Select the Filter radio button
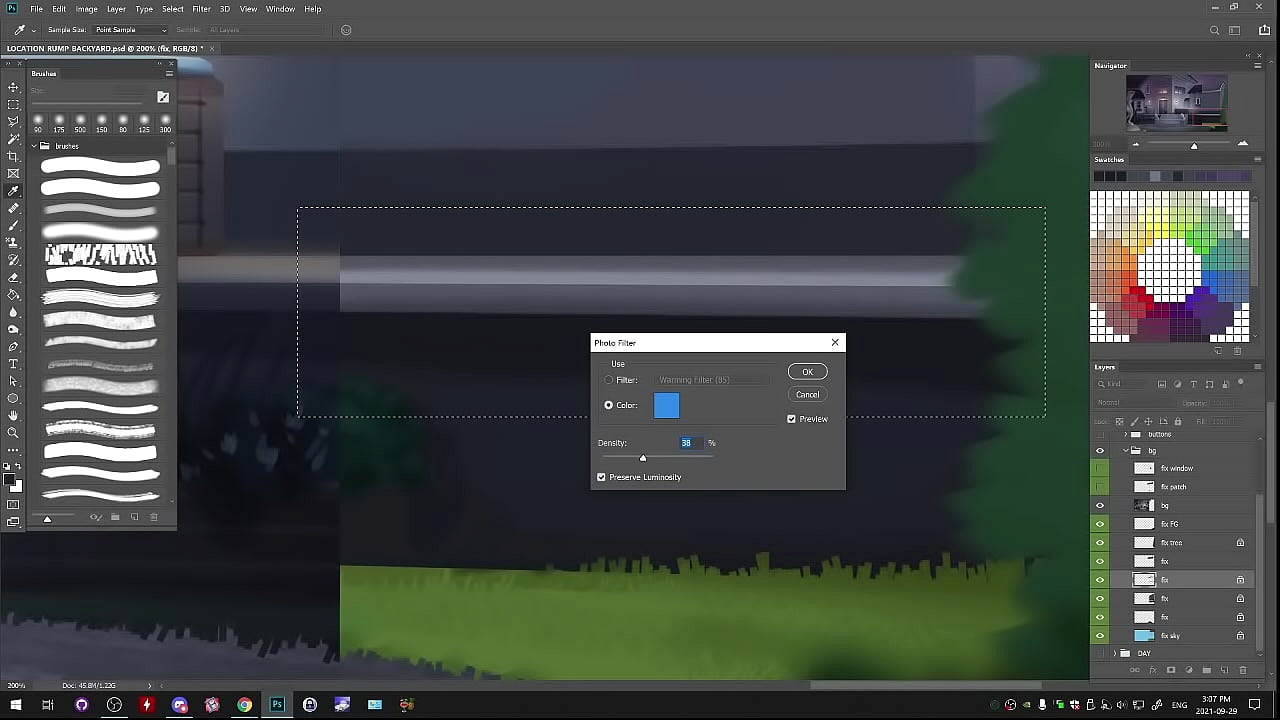The image size is (1280, 720). (x=609, y=380)
